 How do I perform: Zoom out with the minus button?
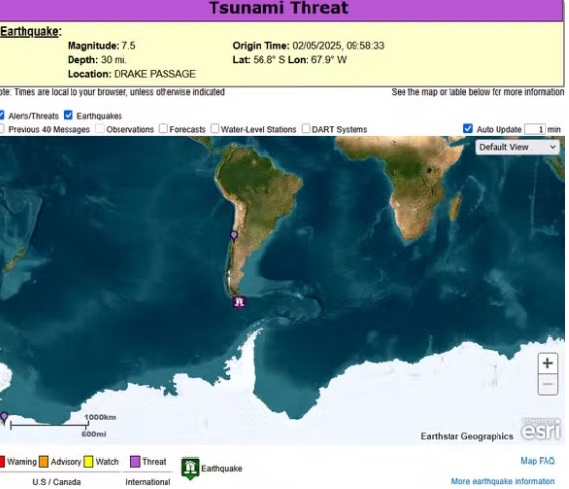coord(548,384)
